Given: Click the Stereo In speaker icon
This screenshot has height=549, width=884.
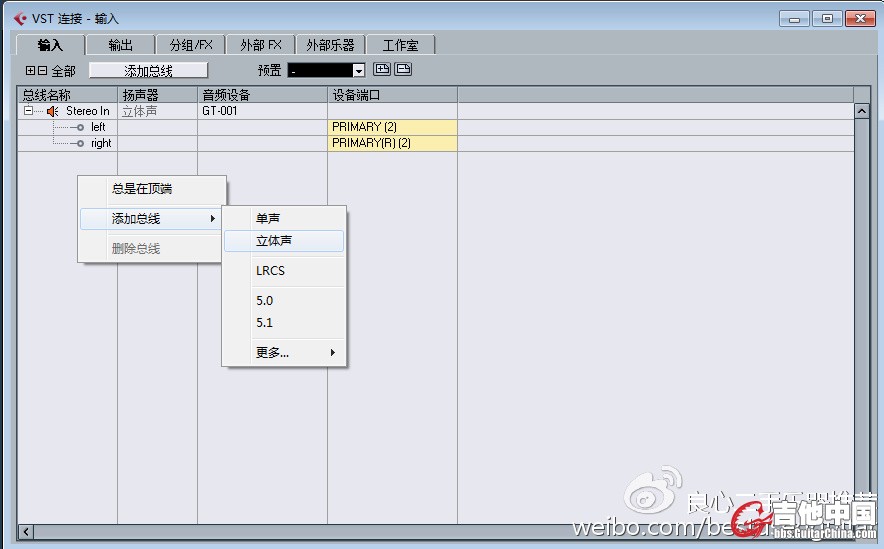Looking at the screenshot, I should coord(53,111).
